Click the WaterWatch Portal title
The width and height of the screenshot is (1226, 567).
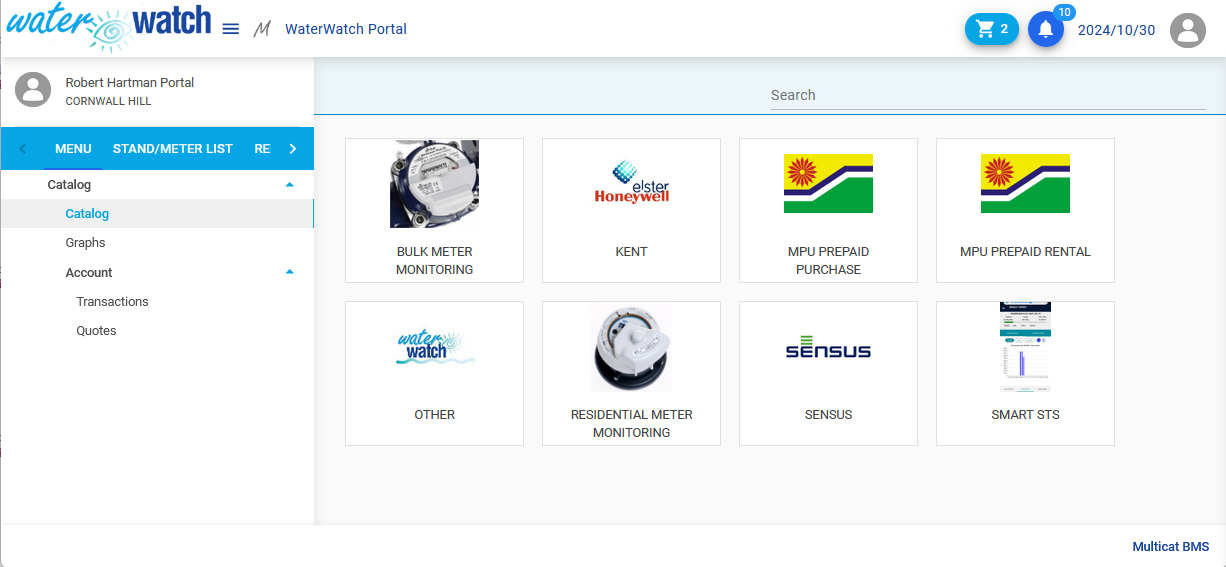(x=346, y=29)
